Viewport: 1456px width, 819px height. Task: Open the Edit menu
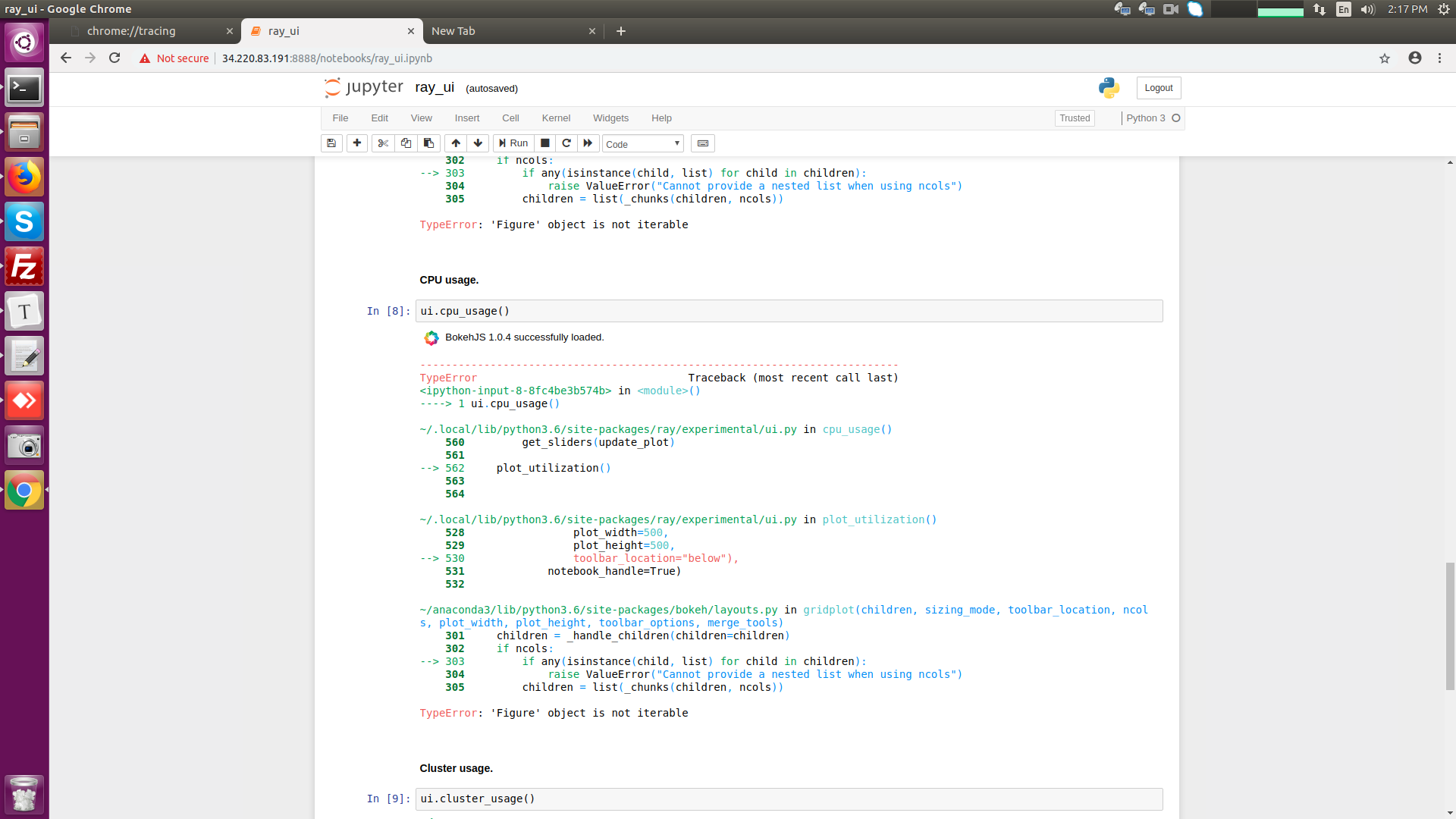tap(380, 118)
